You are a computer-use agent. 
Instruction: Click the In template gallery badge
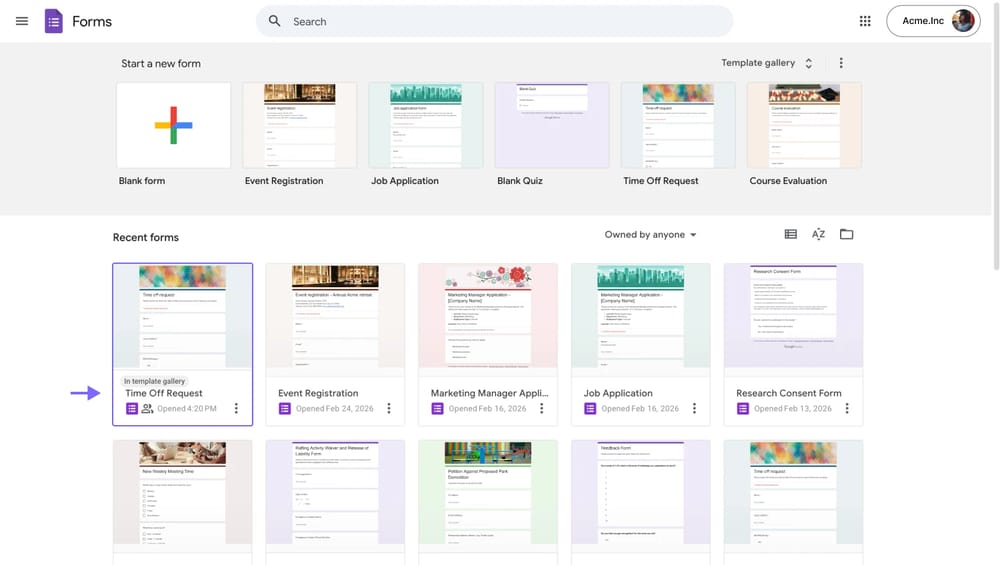154,381
